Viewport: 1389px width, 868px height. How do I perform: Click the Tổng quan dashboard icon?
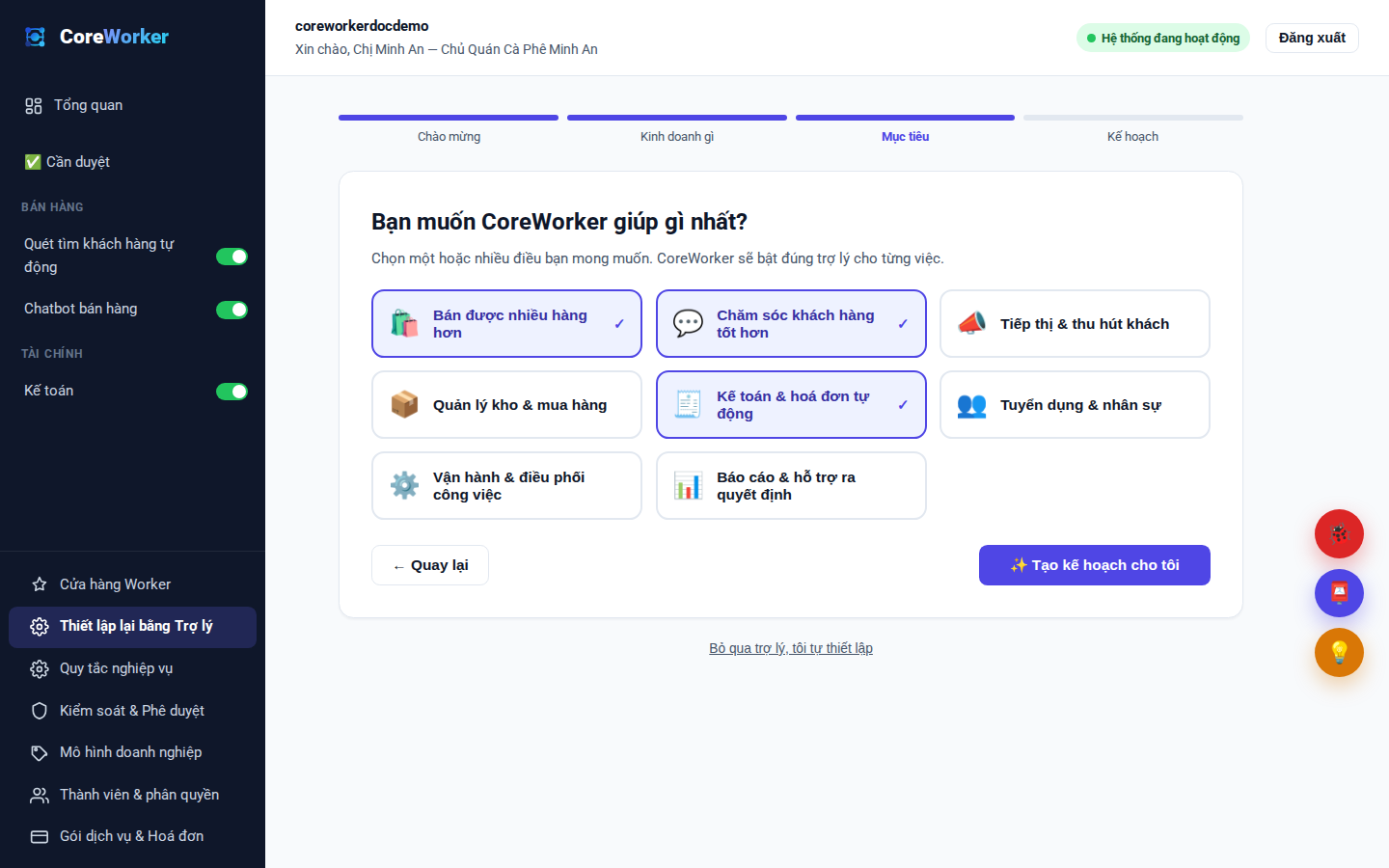34,106
